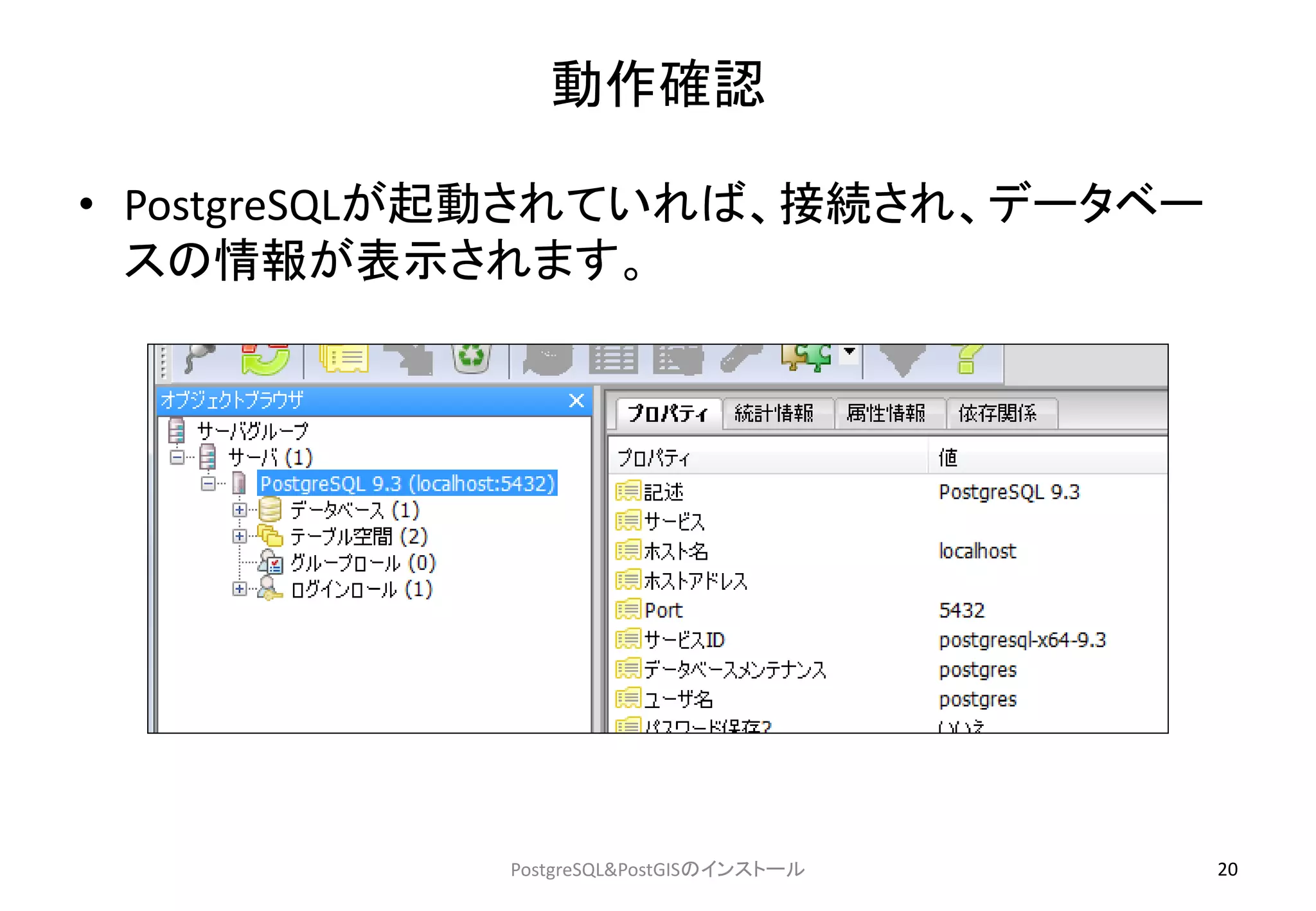Open the yellow Properties sheet icon
Image resolution: width=1316 pixels, height=911 pixels.
pos(344,359)
